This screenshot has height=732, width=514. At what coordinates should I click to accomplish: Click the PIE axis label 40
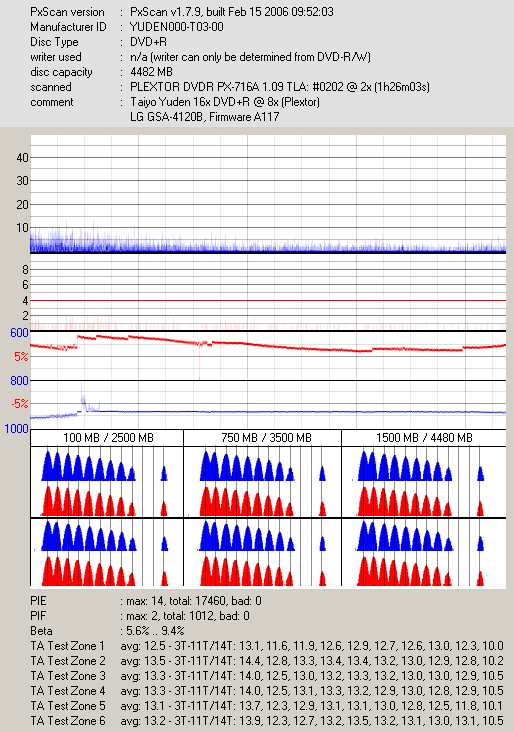coord(22,158)
